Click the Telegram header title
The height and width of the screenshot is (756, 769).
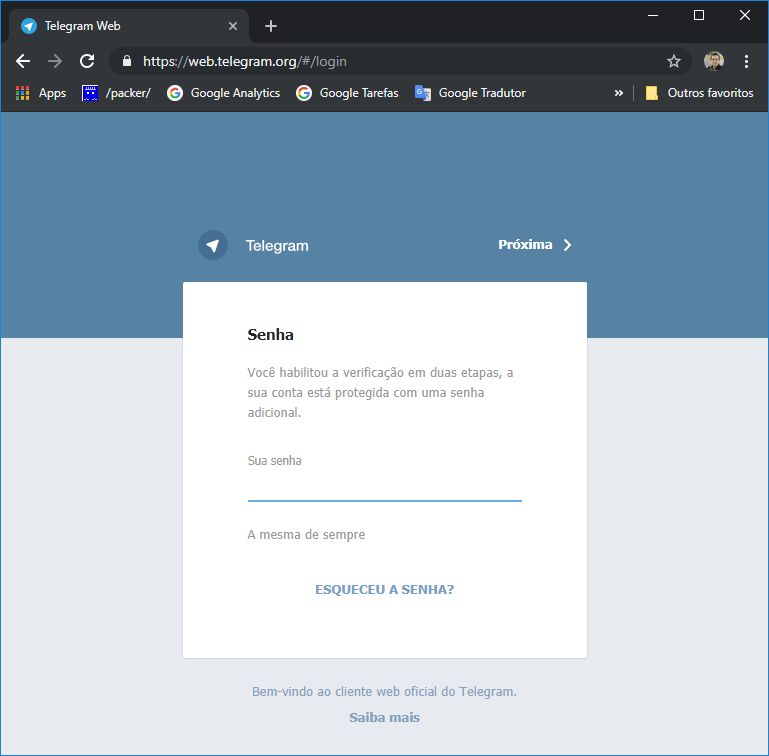pyautogui.click(x=277, y=245)
